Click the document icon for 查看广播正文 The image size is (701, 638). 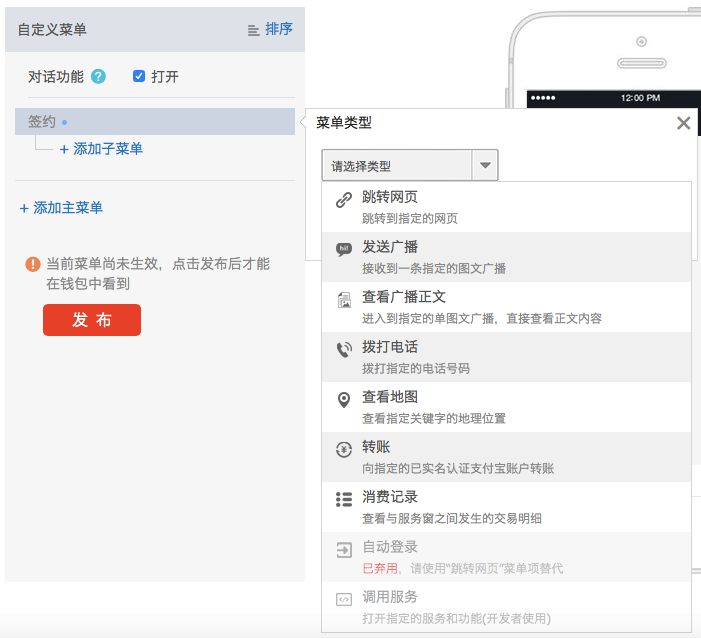tap(344, 300)
